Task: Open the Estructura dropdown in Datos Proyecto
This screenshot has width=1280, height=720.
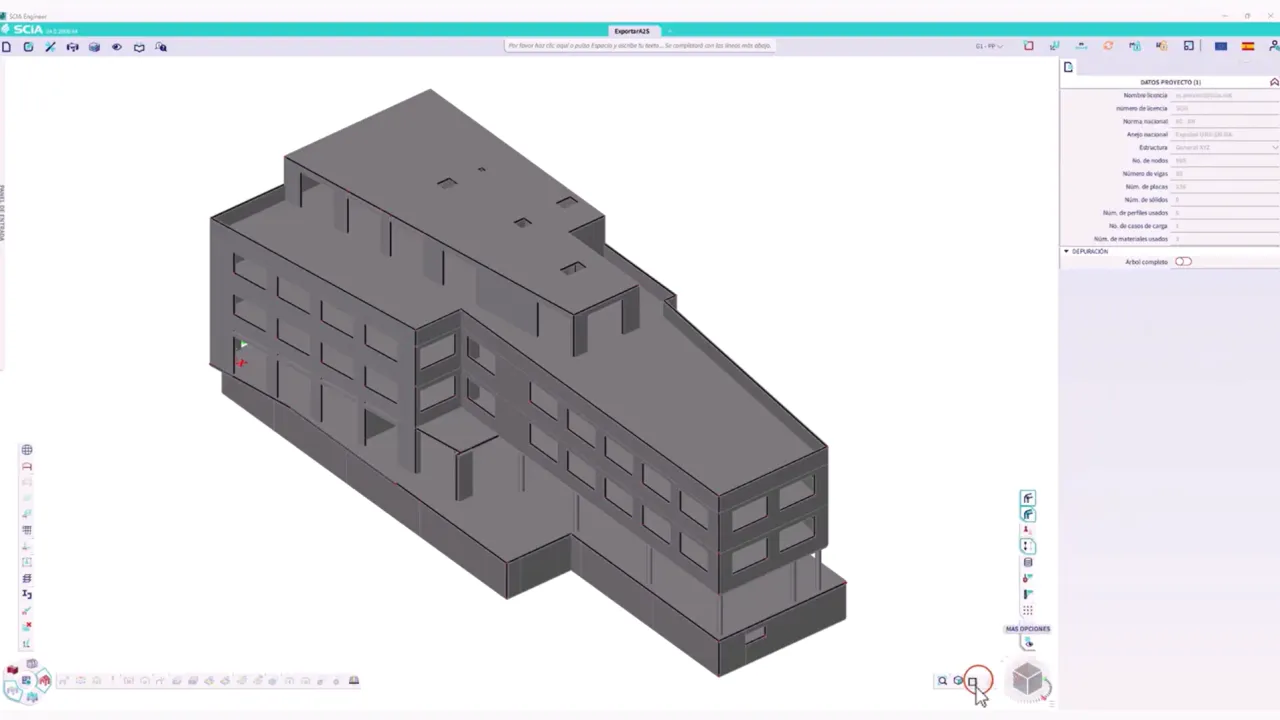Action: [x=1273, y=147]
